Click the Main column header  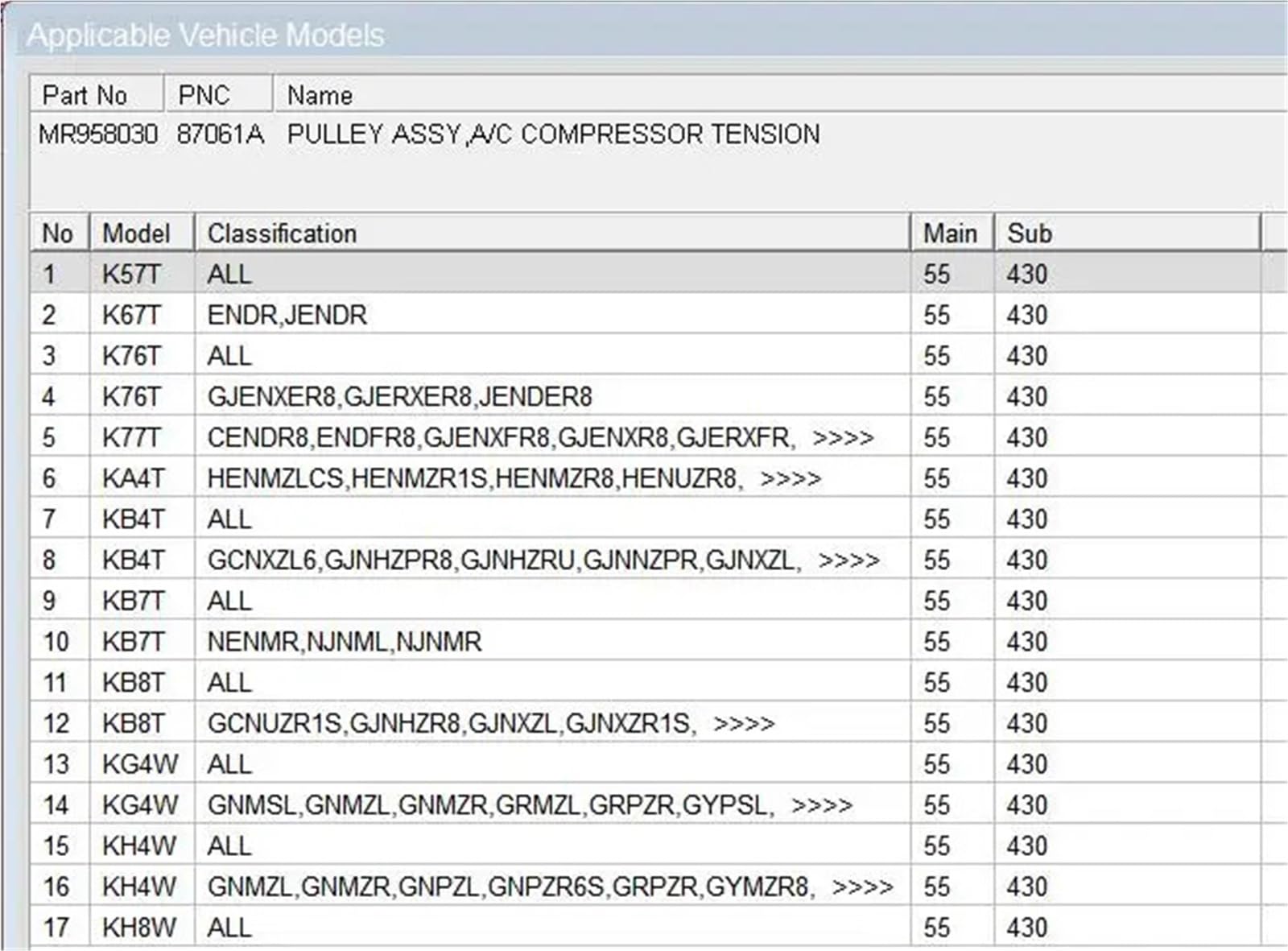point(952,234)
